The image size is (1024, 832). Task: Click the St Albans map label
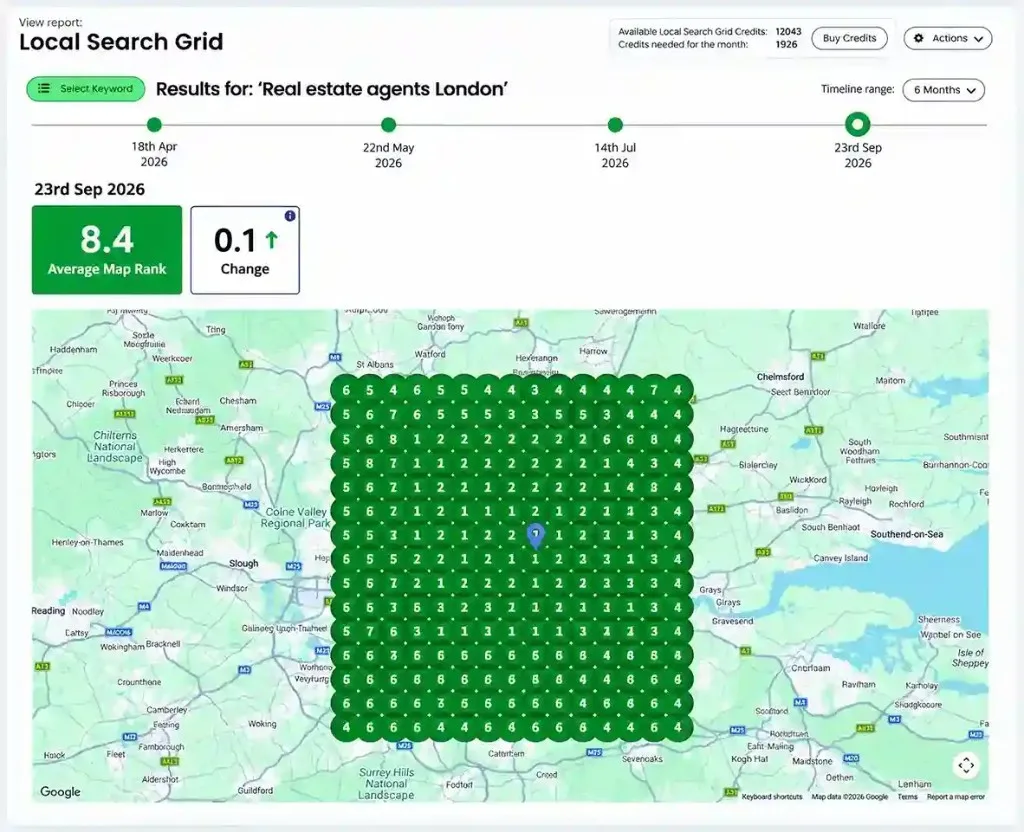coord(375,364)
